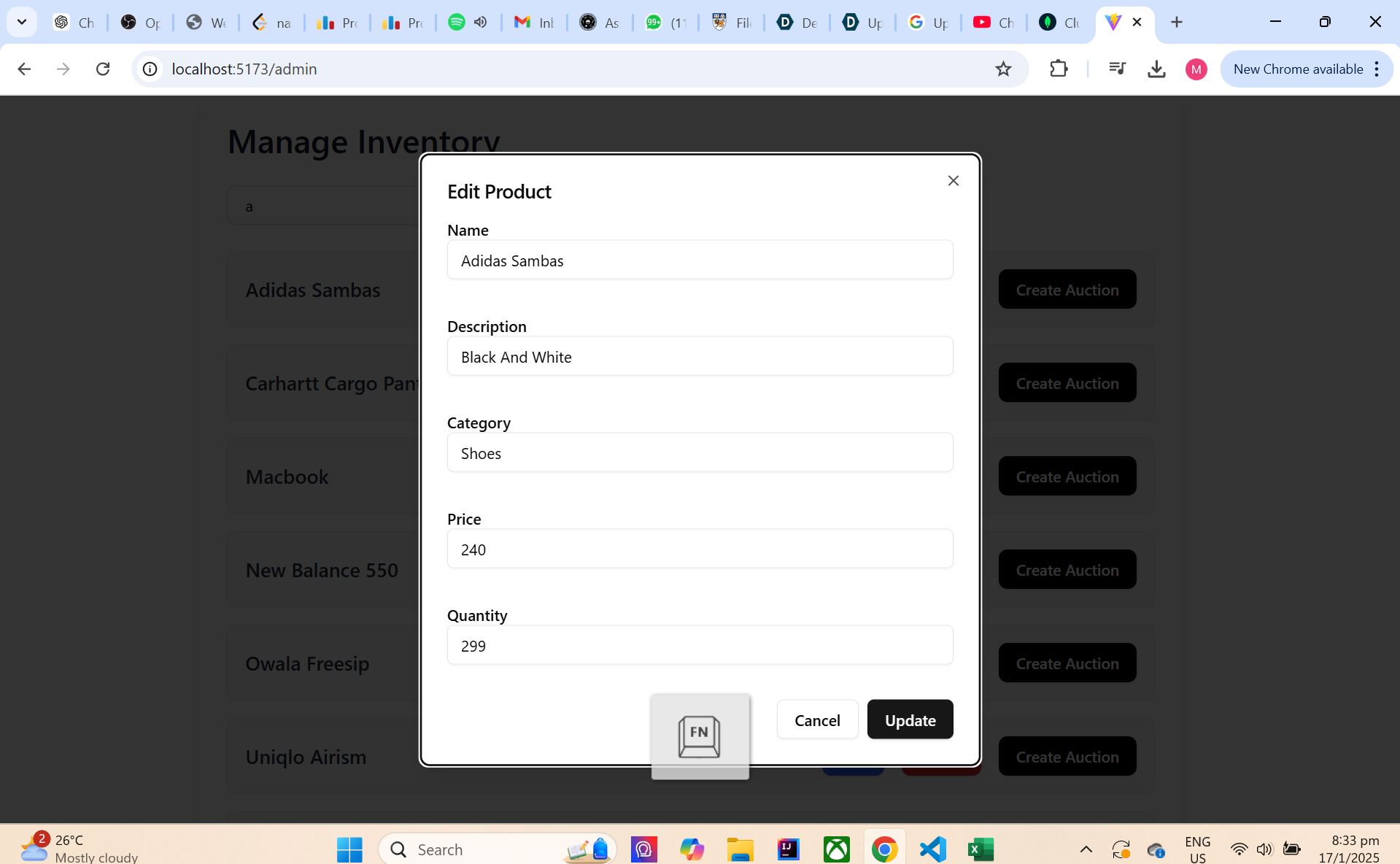Close the Edit Product dialog with X
This screenshot has width=1400, height=864.
click(x=953, y=180)
